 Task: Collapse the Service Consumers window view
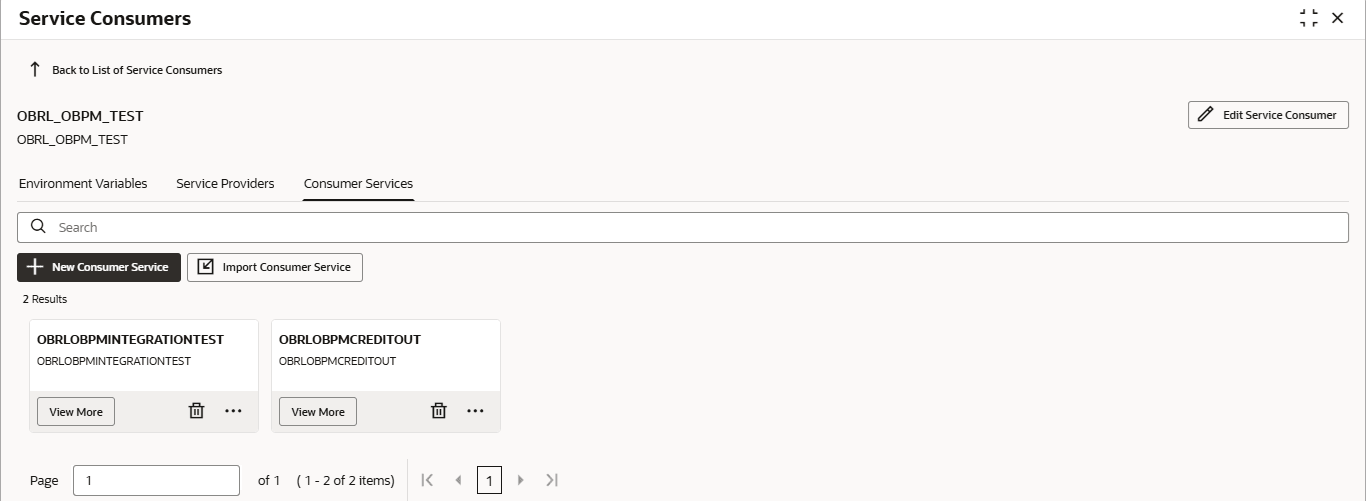point(1308,18)
